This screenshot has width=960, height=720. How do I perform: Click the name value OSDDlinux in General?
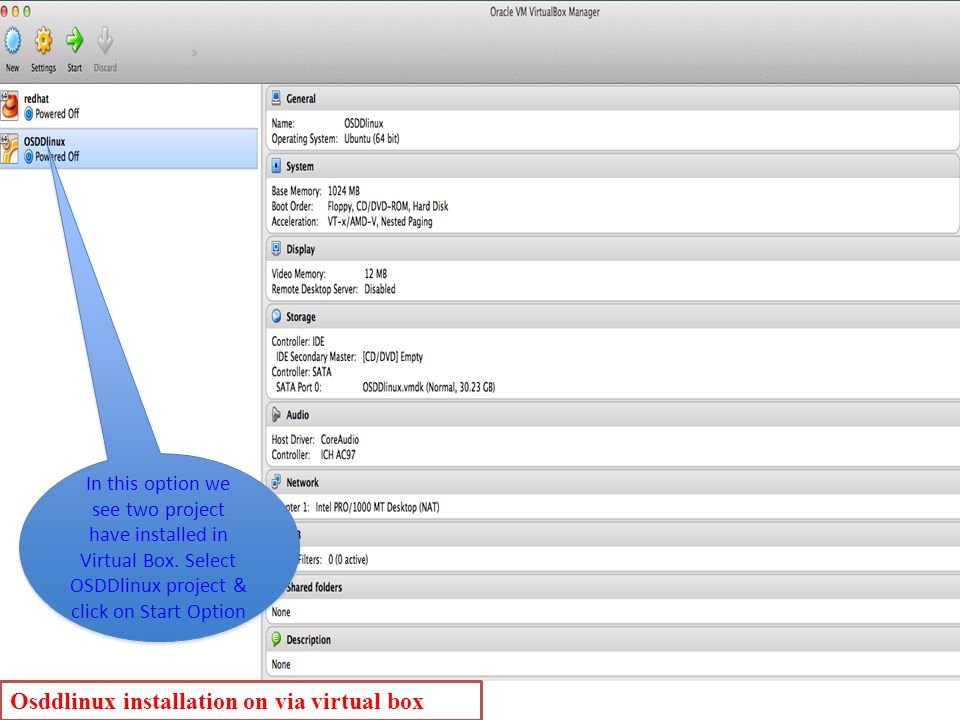pos(364,123)
